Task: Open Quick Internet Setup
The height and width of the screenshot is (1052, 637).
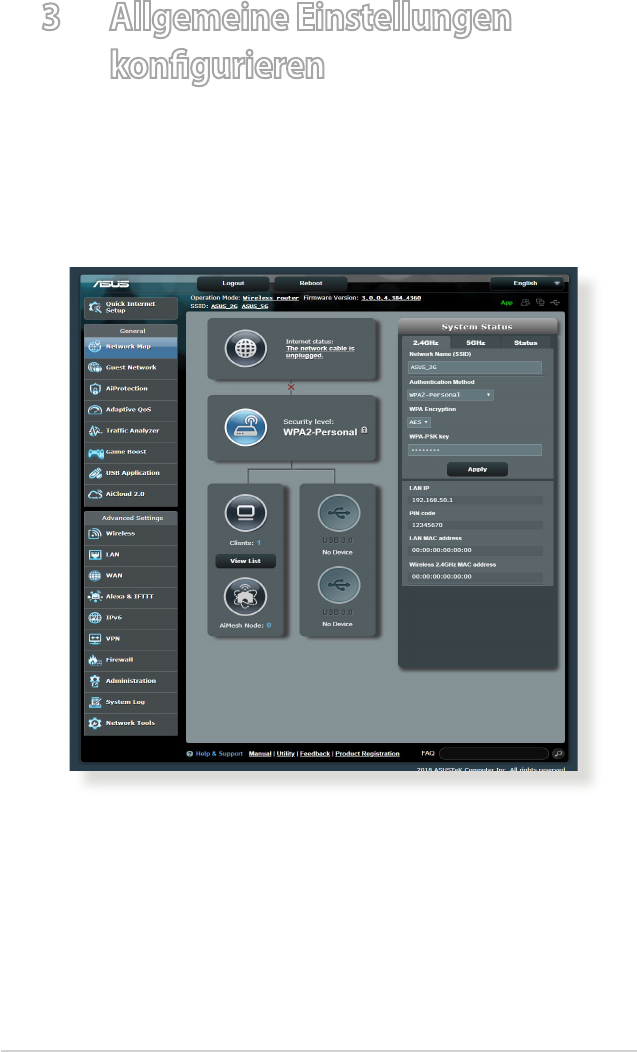Action: [x=131, y=307]
